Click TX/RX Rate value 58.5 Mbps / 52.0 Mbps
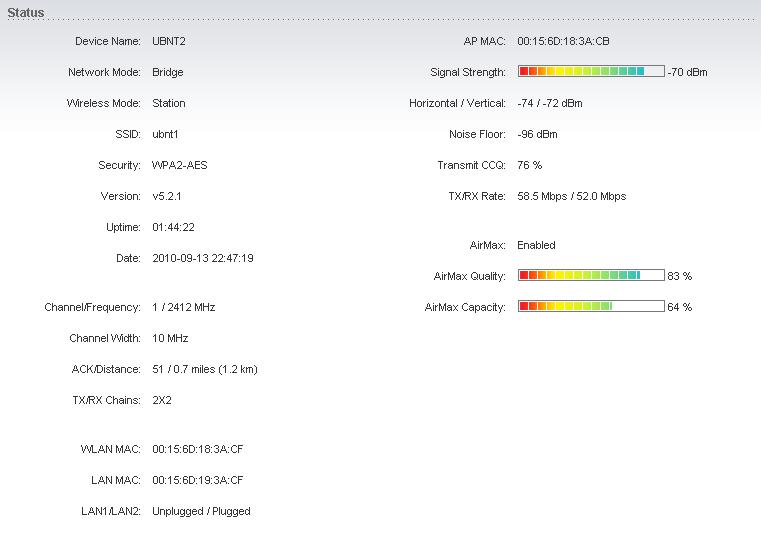This screenshot has height=555, width=761. (572, 196)
